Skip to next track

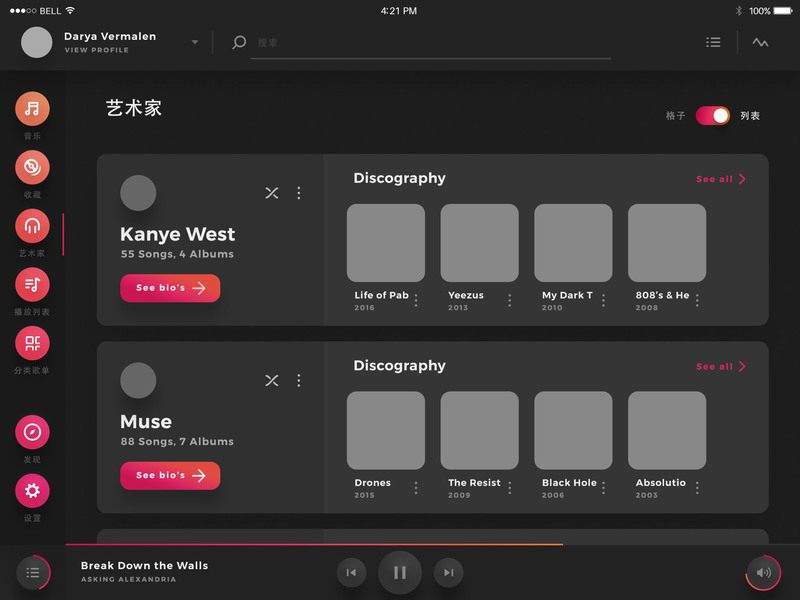click(x=448, y=572)
